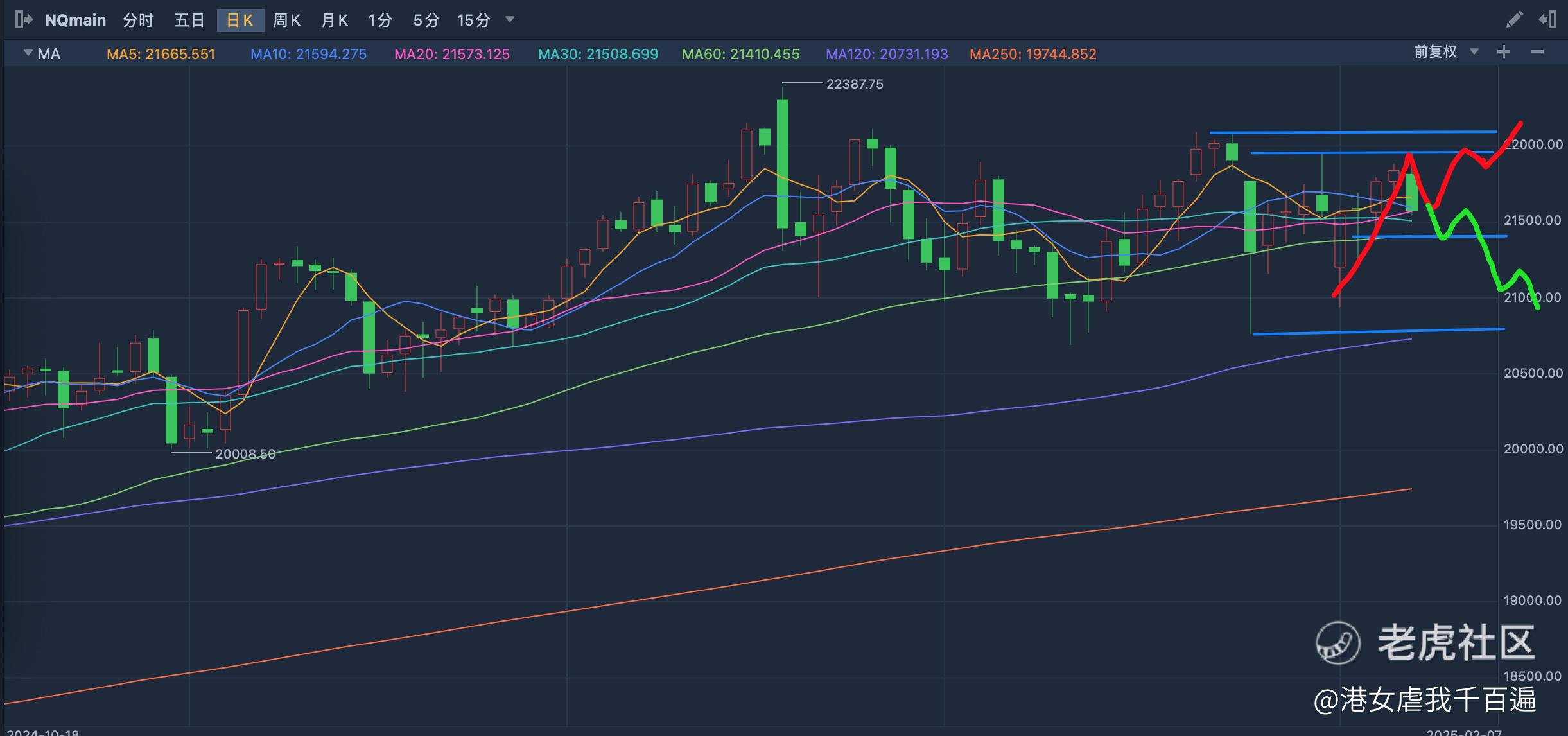Select the pencil drawing tool icon
The image size is (1568, 736).
coord(1513,20)
